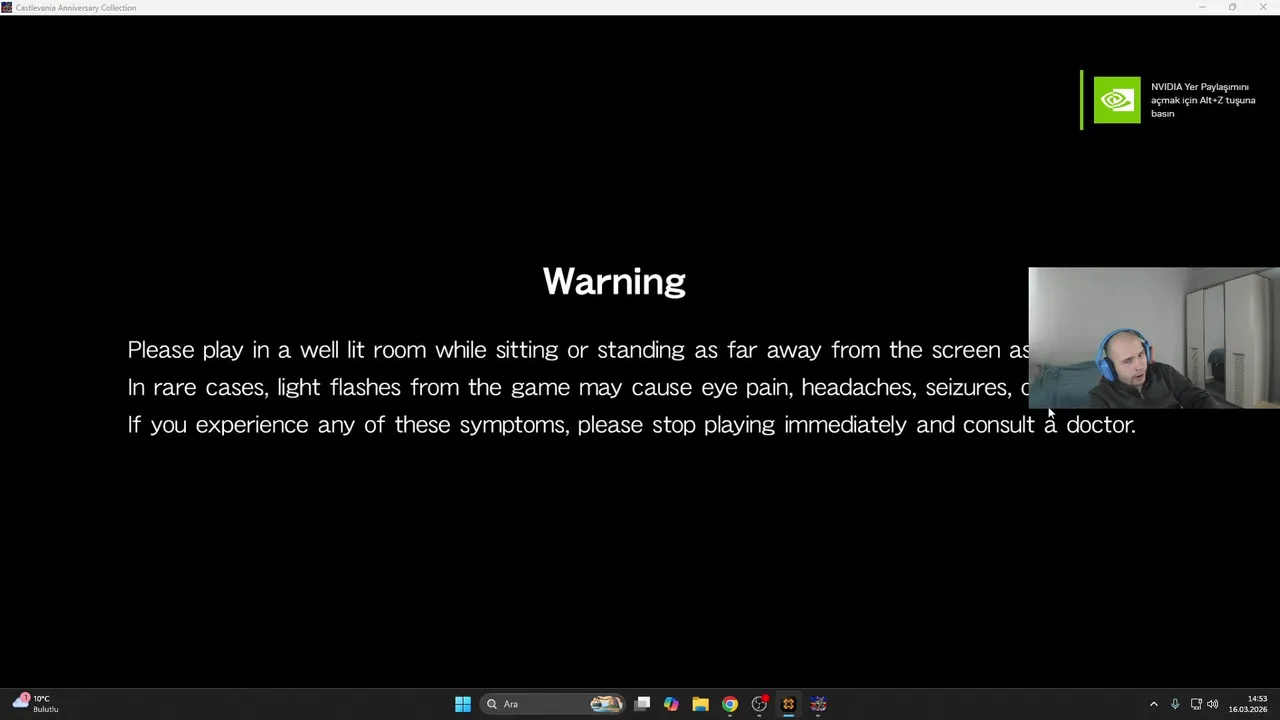Viewport: 1280px width, 720px height.
Task: Click the text 'Please play in a well lit room'
Action: [277, 350]
